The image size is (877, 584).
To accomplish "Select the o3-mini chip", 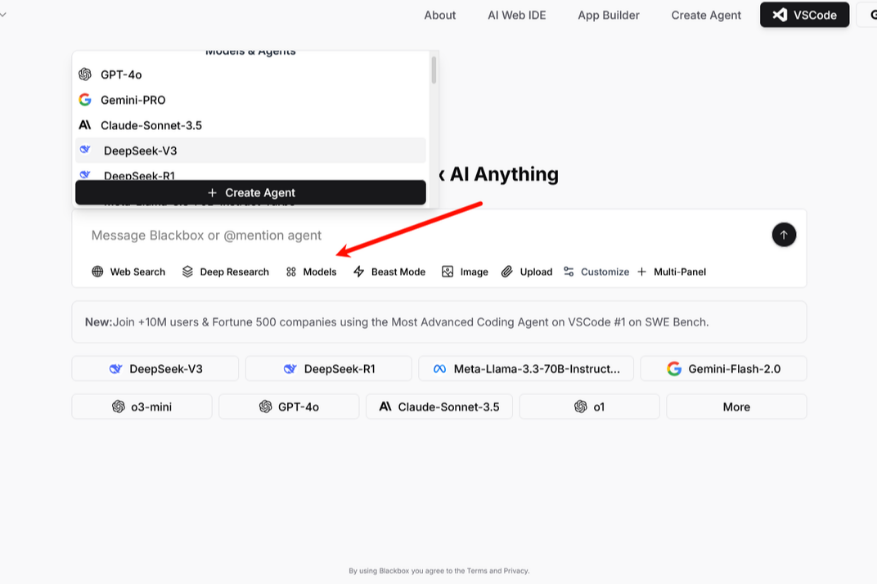I will 142,407.
